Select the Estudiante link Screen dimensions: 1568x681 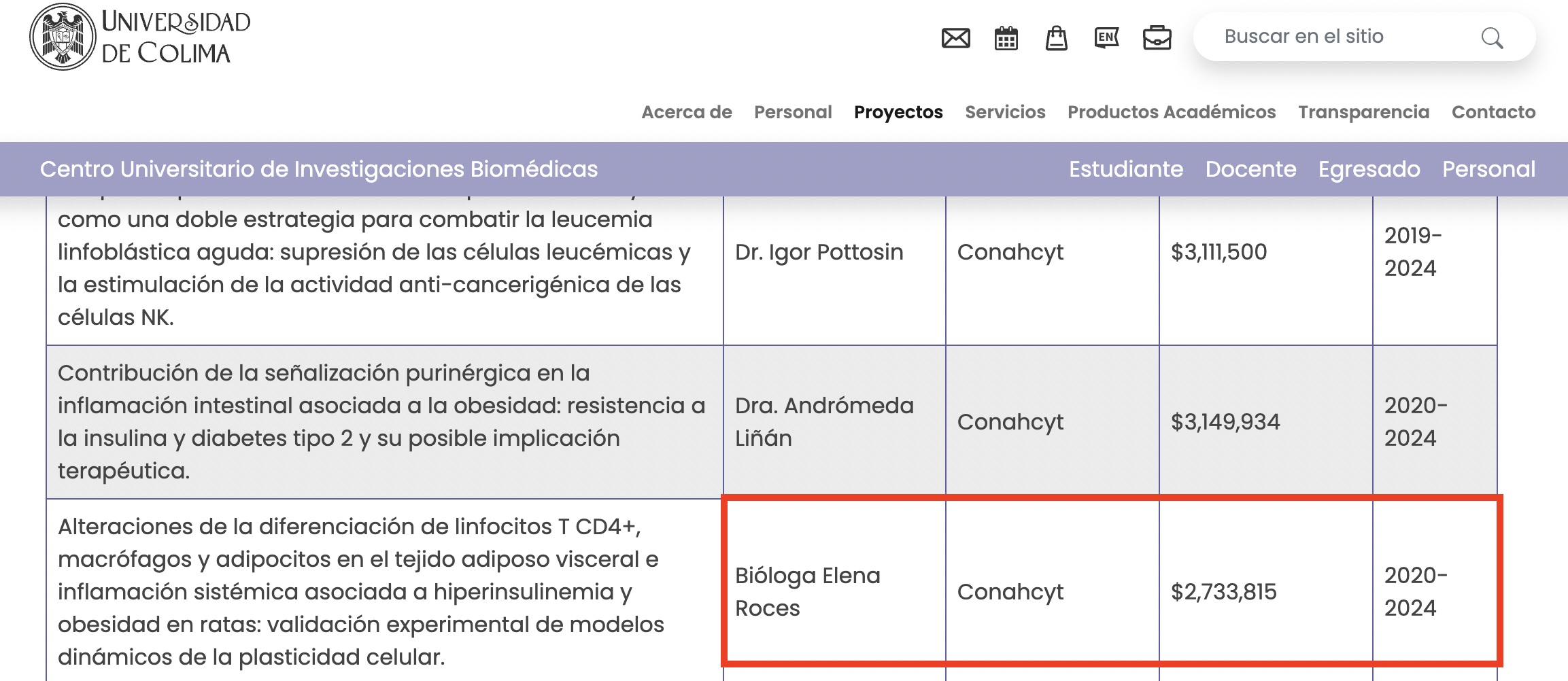[1125, 169]
